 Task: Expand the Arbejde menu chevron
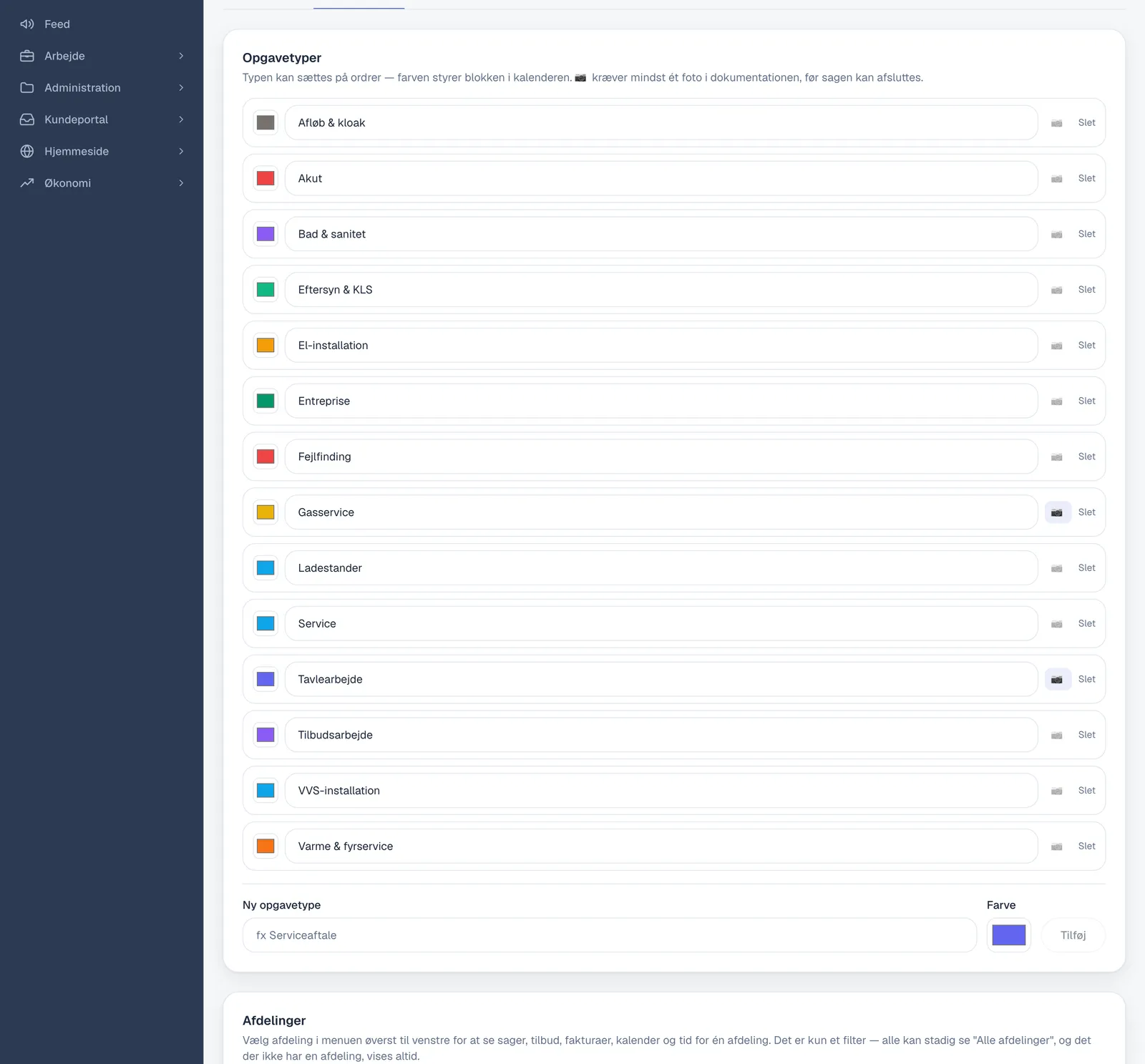click(x=181, y=56)
